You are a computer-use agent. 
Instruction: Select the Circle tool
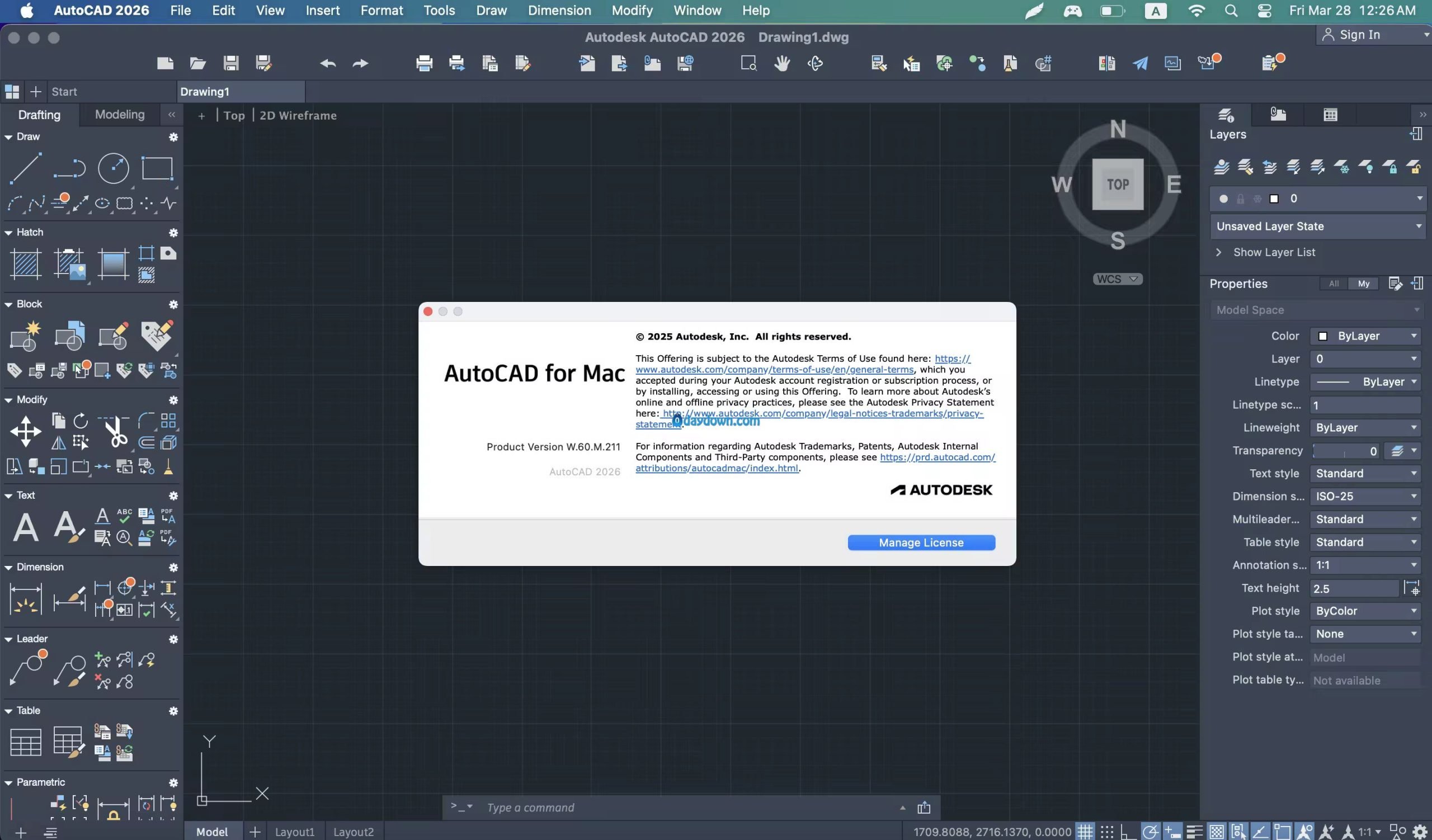tap(113, 168)
